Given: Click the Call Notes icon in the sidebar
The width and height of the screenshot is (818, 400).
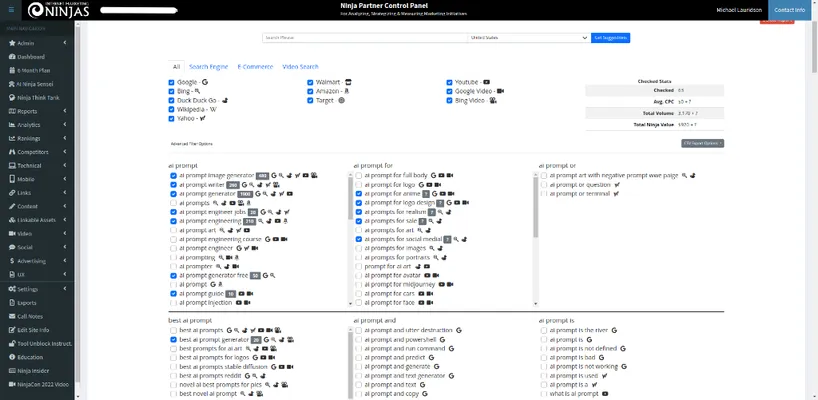Looking at the screenshot, I should [x=10, y=316].
